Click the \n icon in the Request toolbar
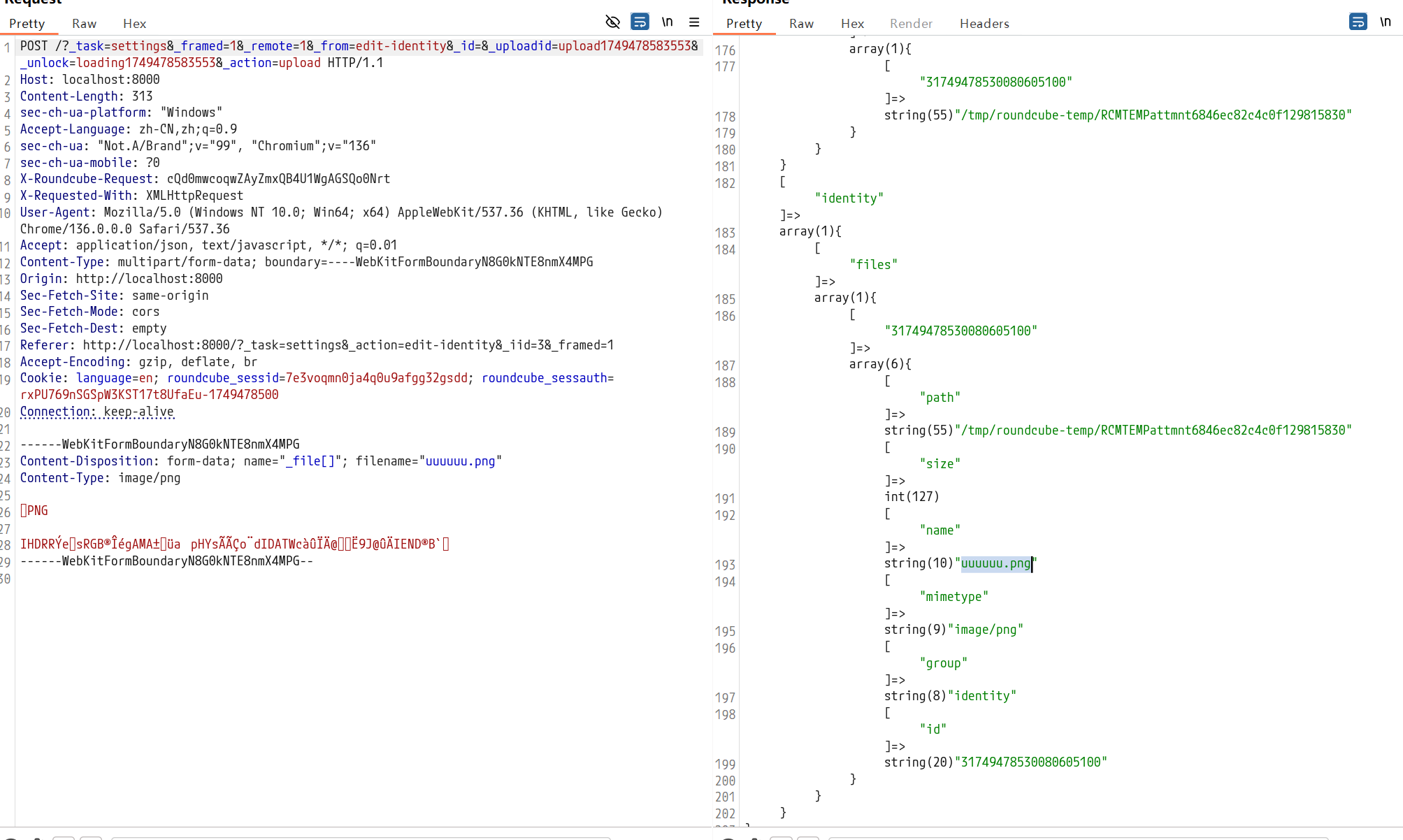 667,22
